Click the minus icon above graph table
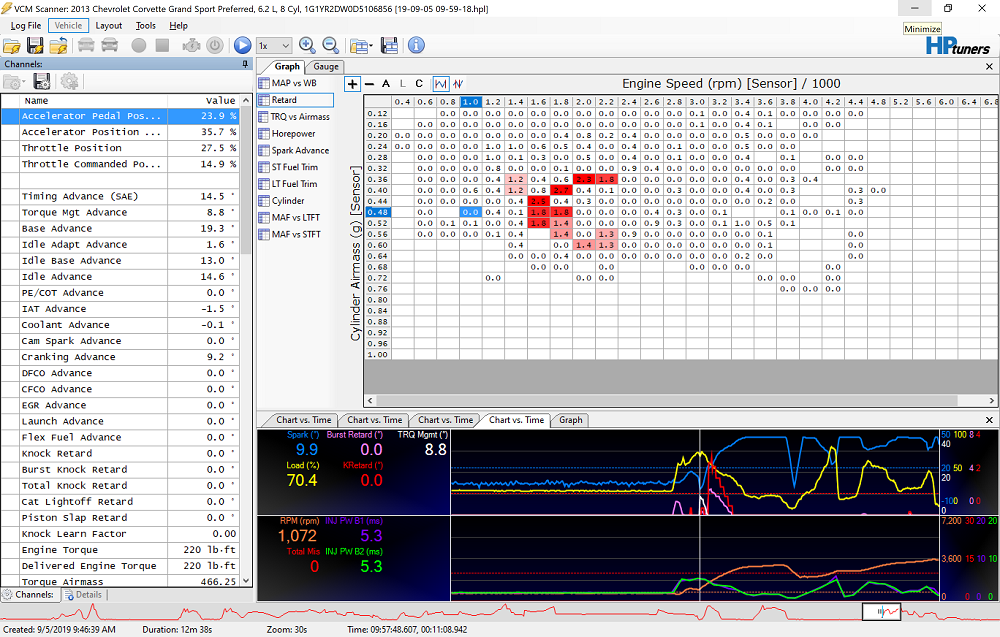The image size is (1000, 637). tap(370, 84)
